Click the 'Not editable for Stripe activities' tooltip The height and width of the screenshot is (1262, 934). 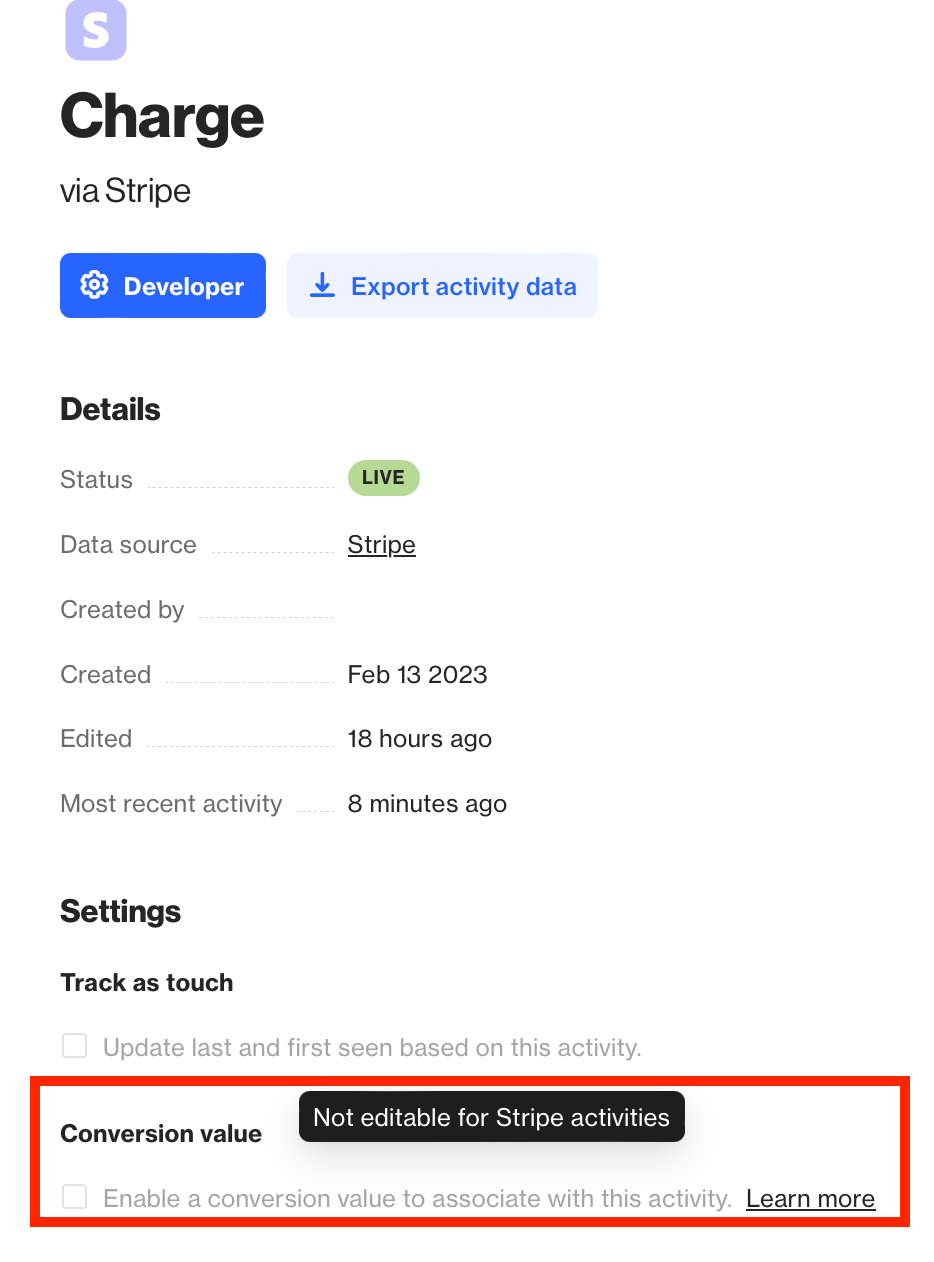coord(491,1117)
